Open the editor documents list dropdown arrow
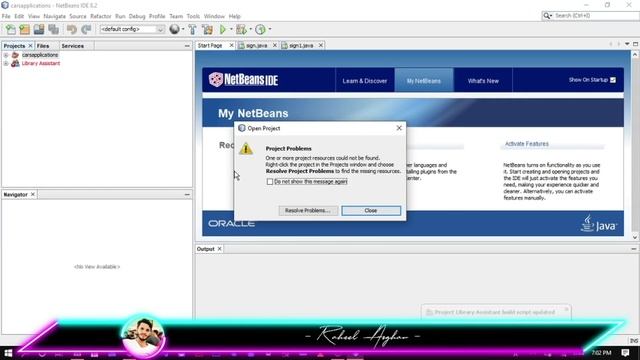Screen dimensions: 640x360 (x=627, y=44)
